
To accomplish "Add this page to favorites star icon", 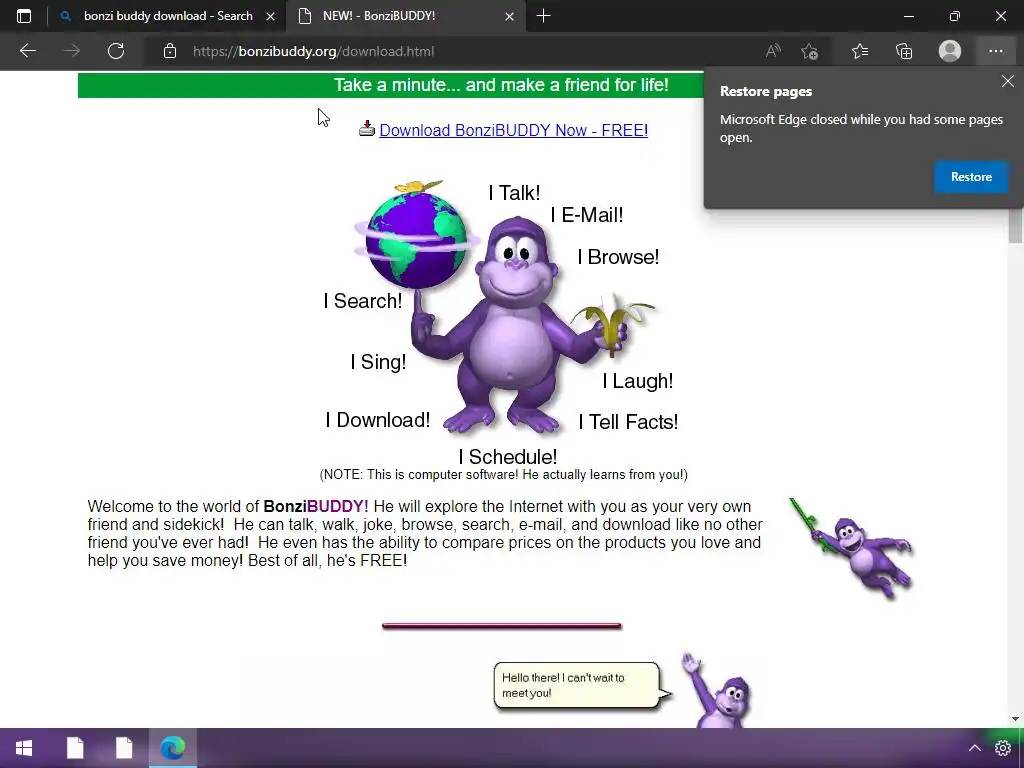I will [810, 51].
